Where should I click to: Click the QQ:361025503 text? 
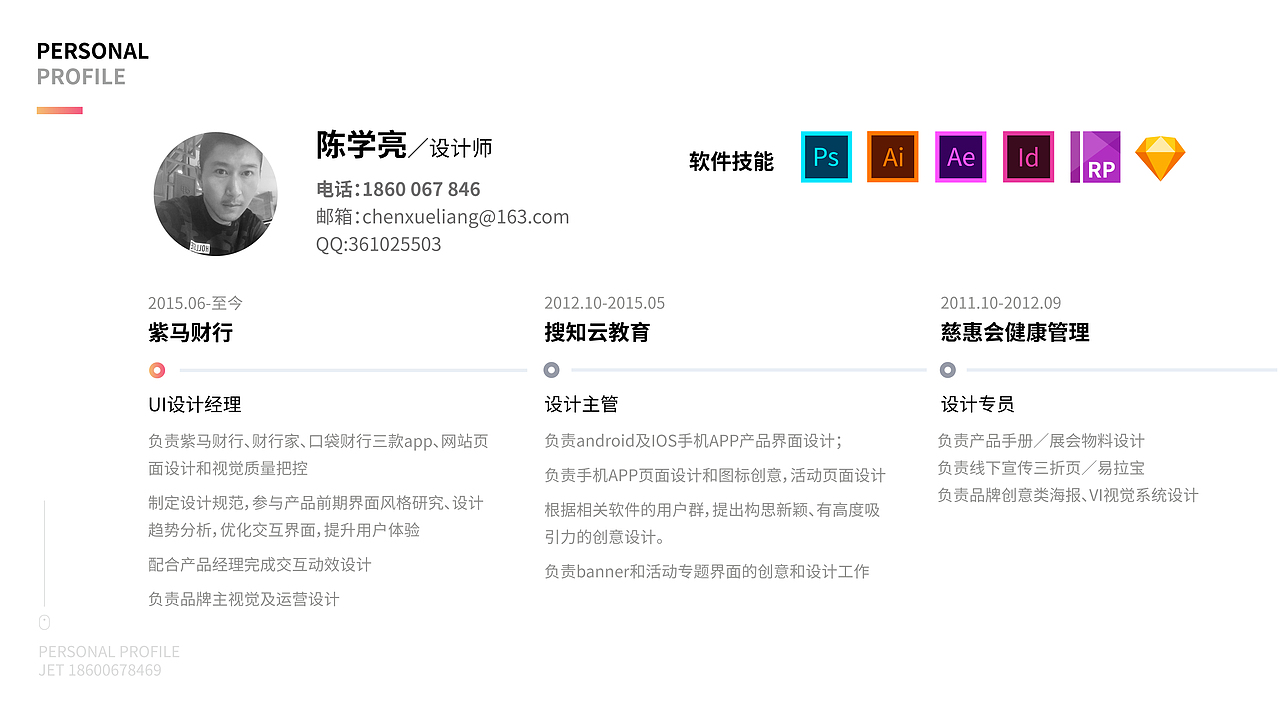click(379, 244)
